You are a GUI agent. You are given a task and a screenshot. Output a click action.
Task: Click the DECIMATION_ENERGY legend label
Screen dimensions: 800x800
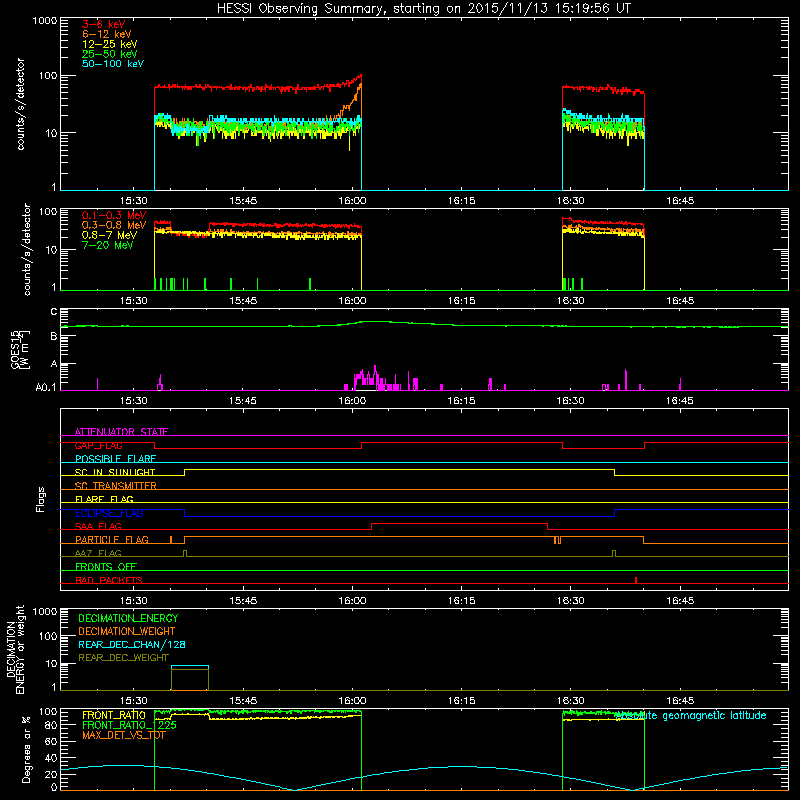pos(128,618)
